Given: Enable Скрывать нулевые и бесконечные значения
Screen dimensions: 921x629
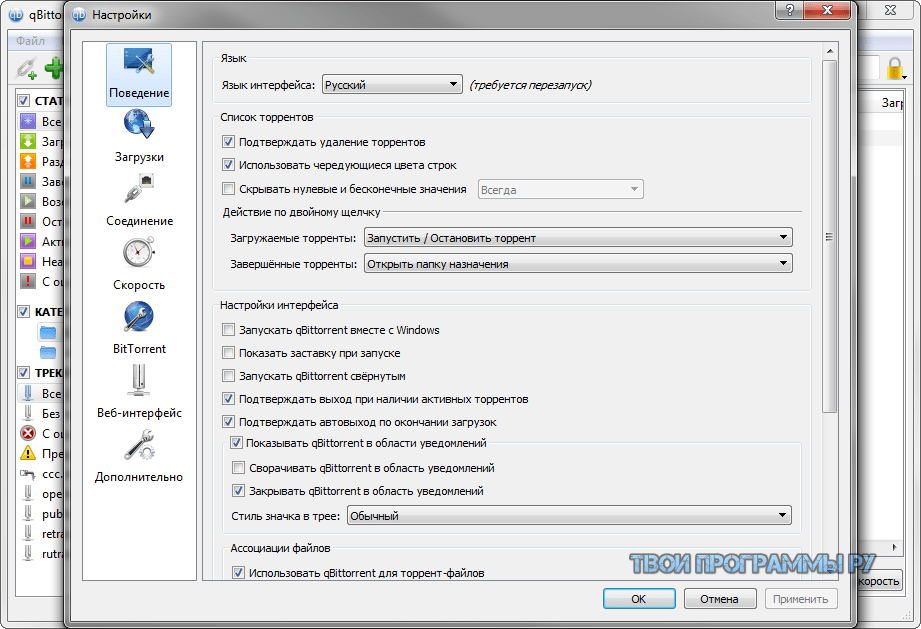Looking at the screenshot, I should pyautogui.click(x=228, y=189).
